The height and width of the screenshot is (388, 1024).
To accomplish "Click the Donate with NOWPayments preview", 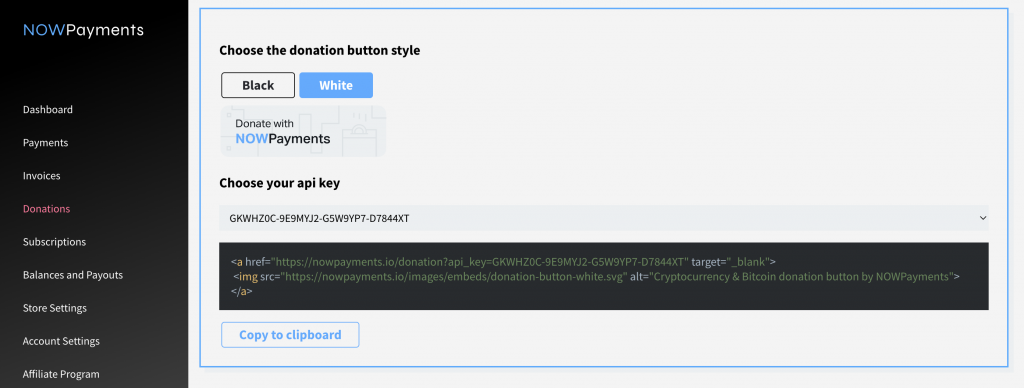I will [303, 131].
